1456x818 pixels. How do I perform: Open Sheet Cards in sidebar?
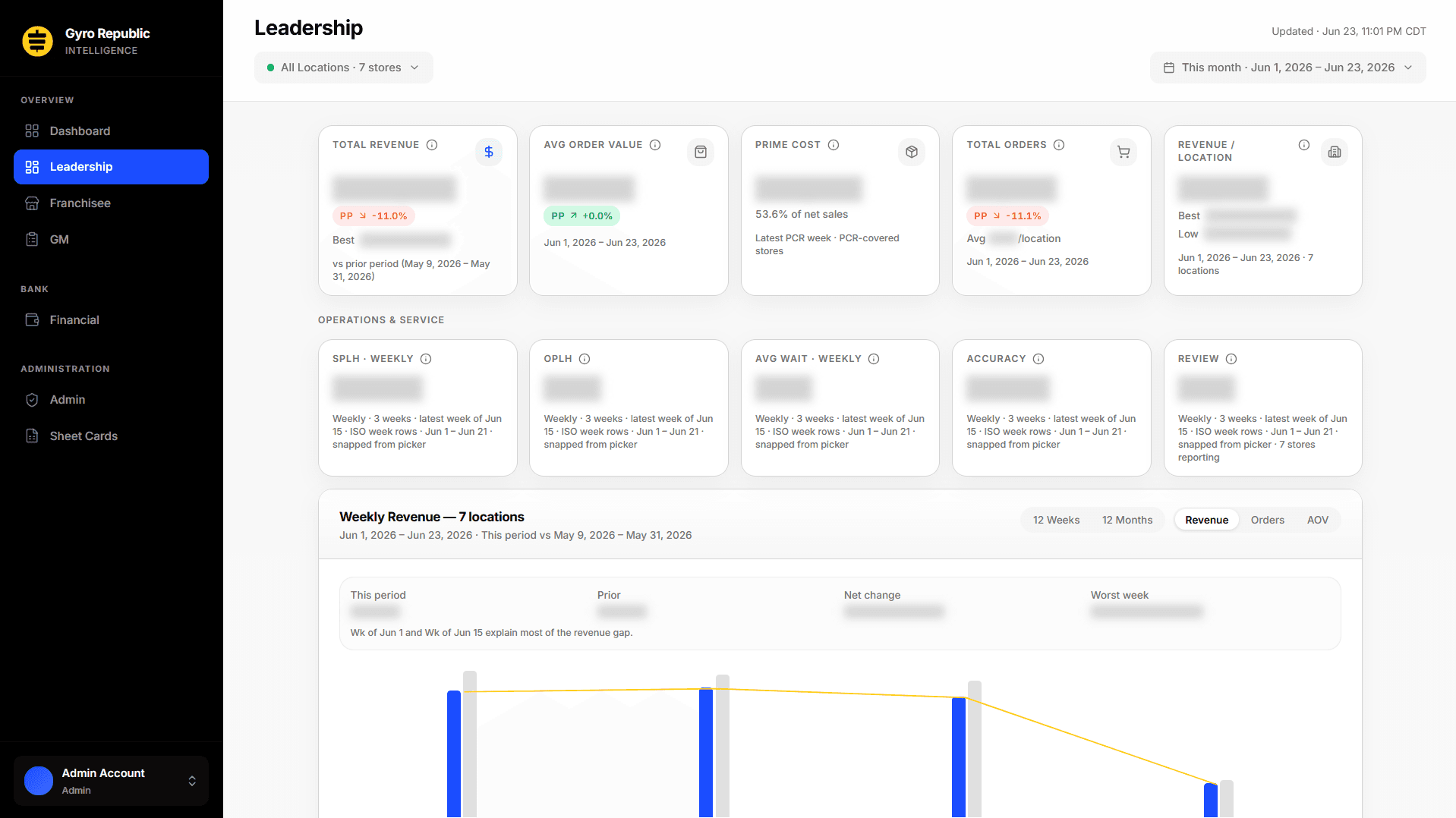pos(111,436)
